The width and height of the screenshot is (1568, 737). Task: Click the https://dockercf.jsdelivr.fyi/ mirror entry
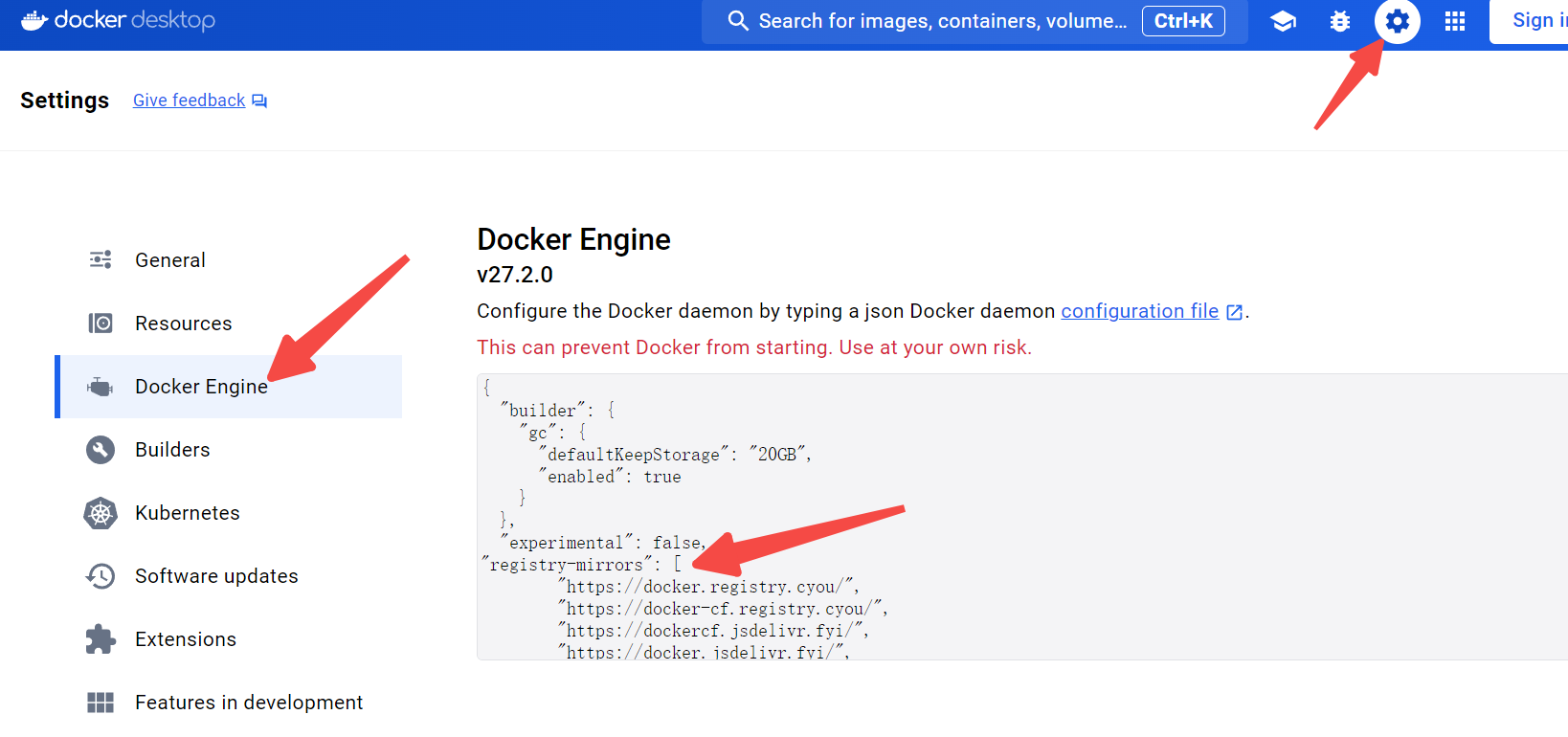point(712,631)
